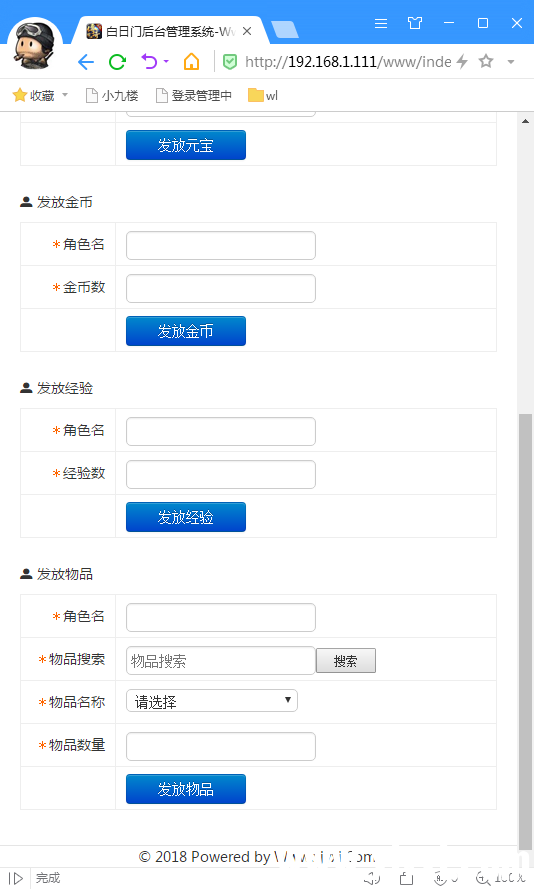The height and width of the screenshot is (889, 534).
Task: Reload the page with the green refresh icon
Action: pos(117,62)
